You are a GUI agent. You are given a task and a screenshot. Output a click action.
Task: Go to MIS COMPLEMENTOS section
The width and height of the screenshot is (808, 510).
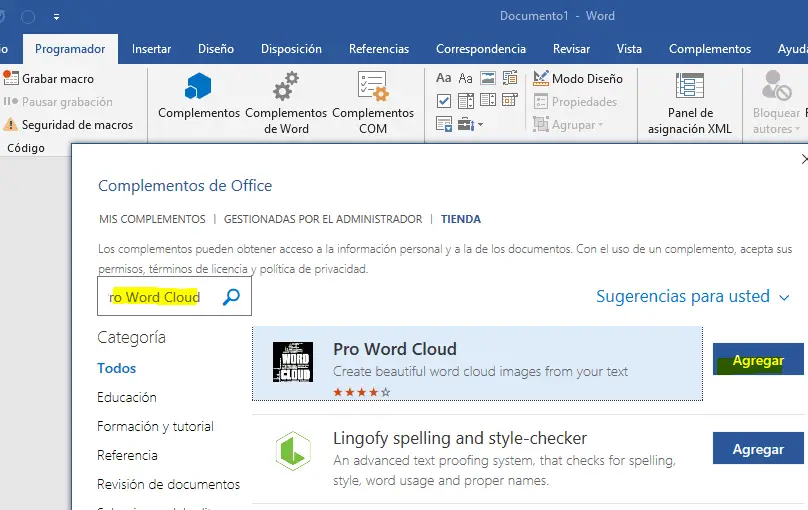tap(152, 219)
